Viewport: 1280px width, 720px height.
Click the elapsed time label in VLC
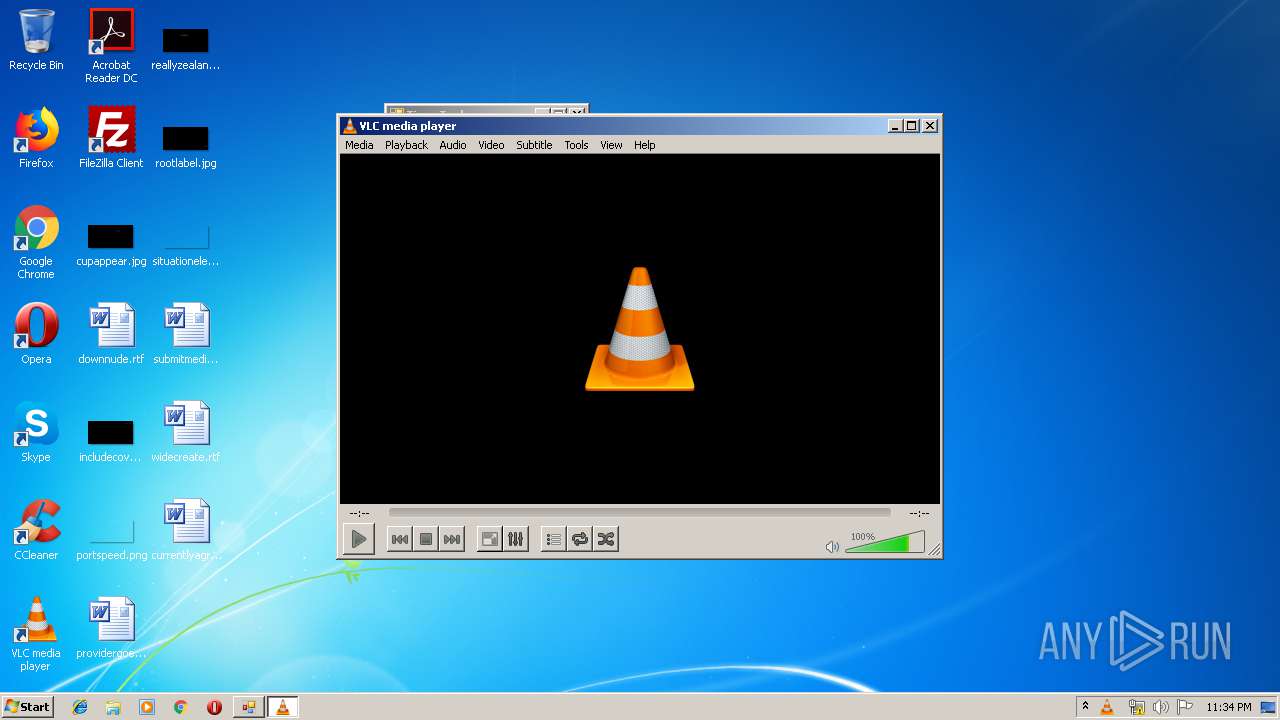359,513
